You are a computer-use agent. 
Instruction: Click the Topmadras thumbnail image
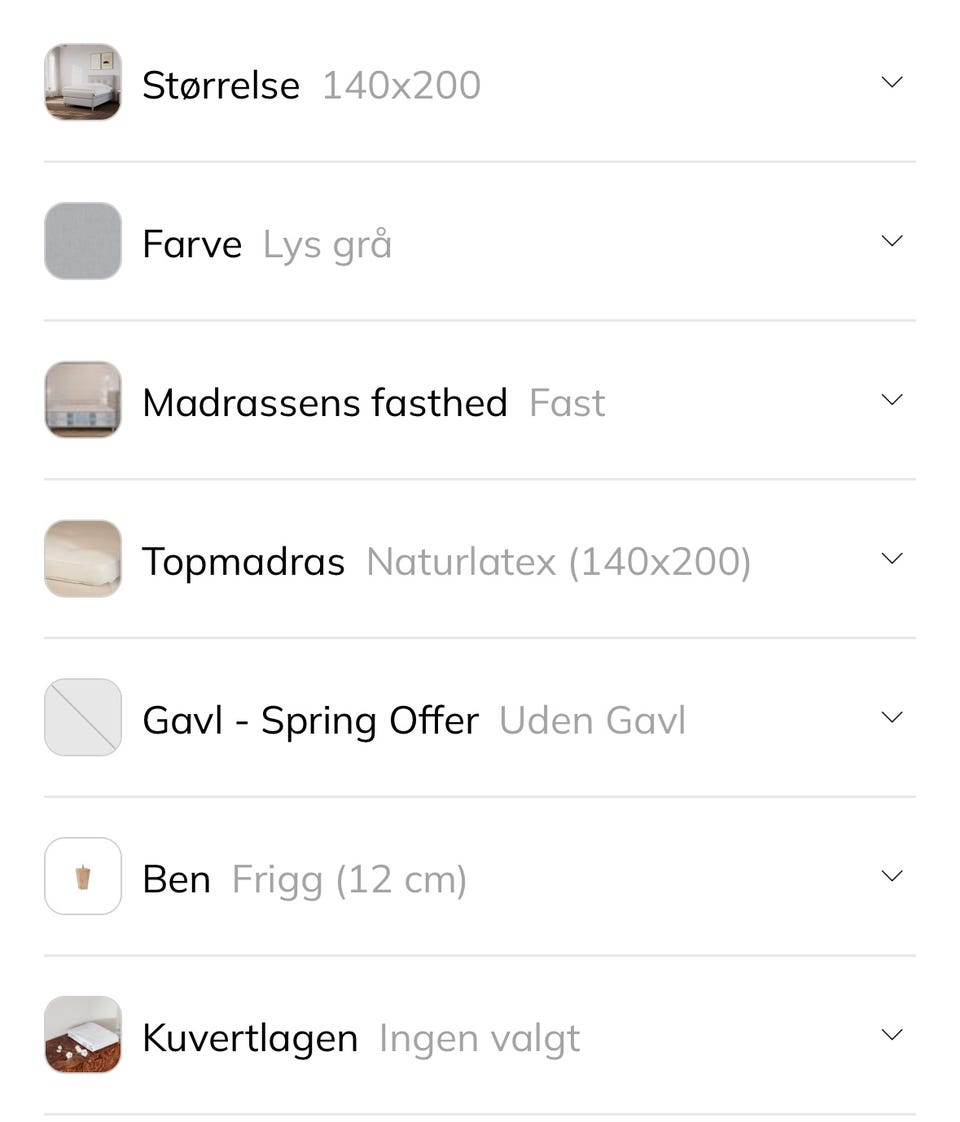(x=83, y=559)
